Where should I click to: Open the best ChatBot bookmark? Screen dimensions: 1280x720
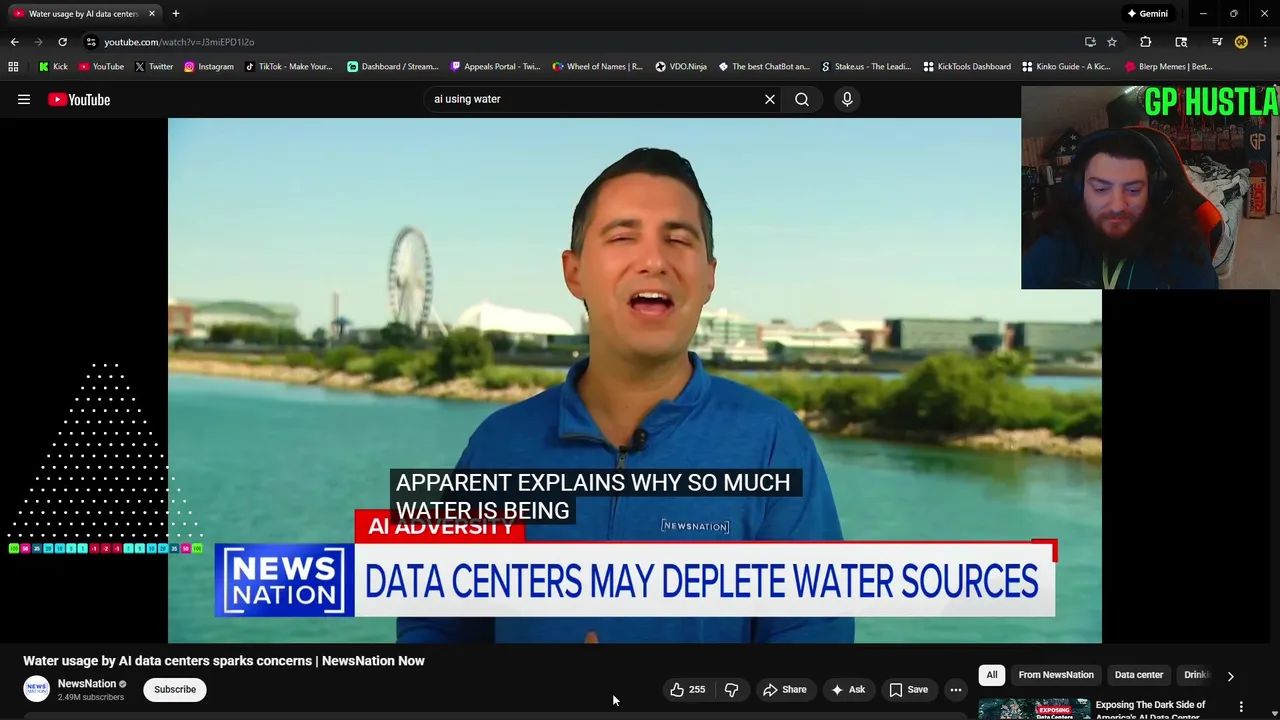764,67
